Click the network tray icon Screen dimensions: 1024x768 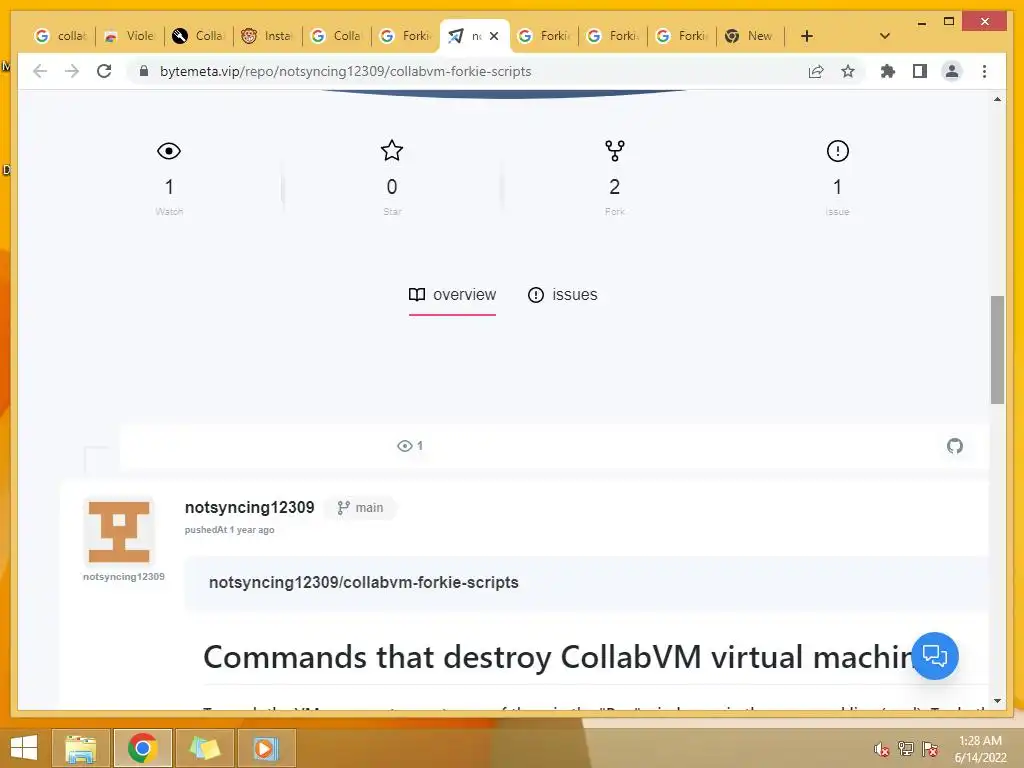point(906,748)
